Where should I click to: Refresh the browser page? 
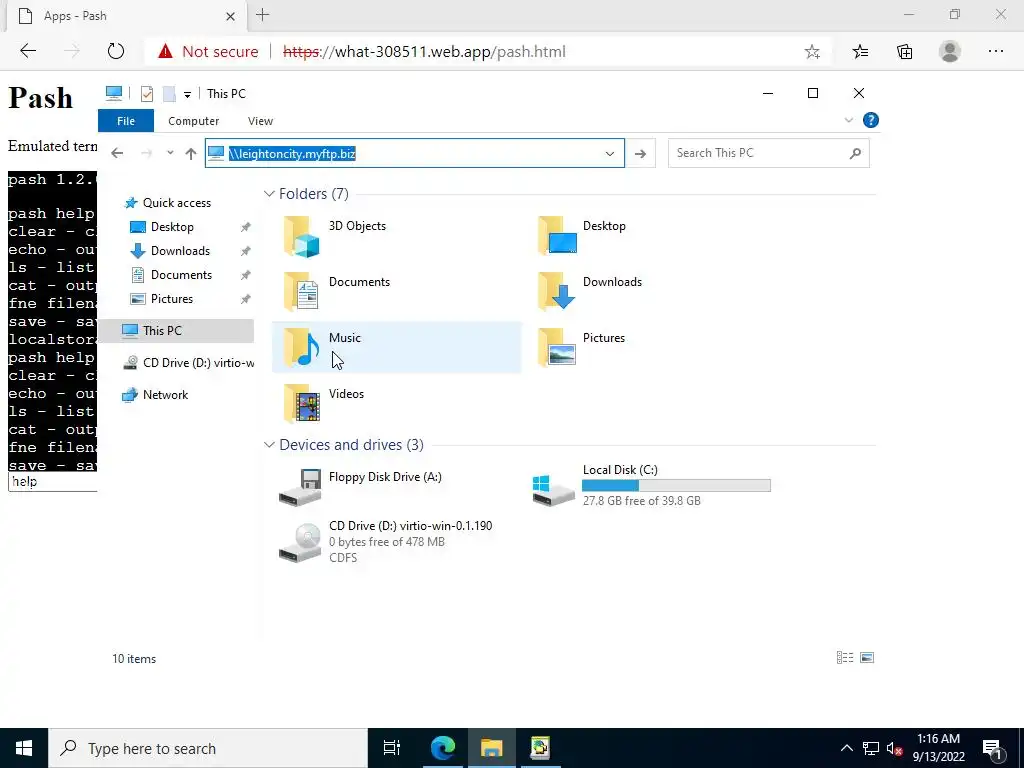coord(116,51)
